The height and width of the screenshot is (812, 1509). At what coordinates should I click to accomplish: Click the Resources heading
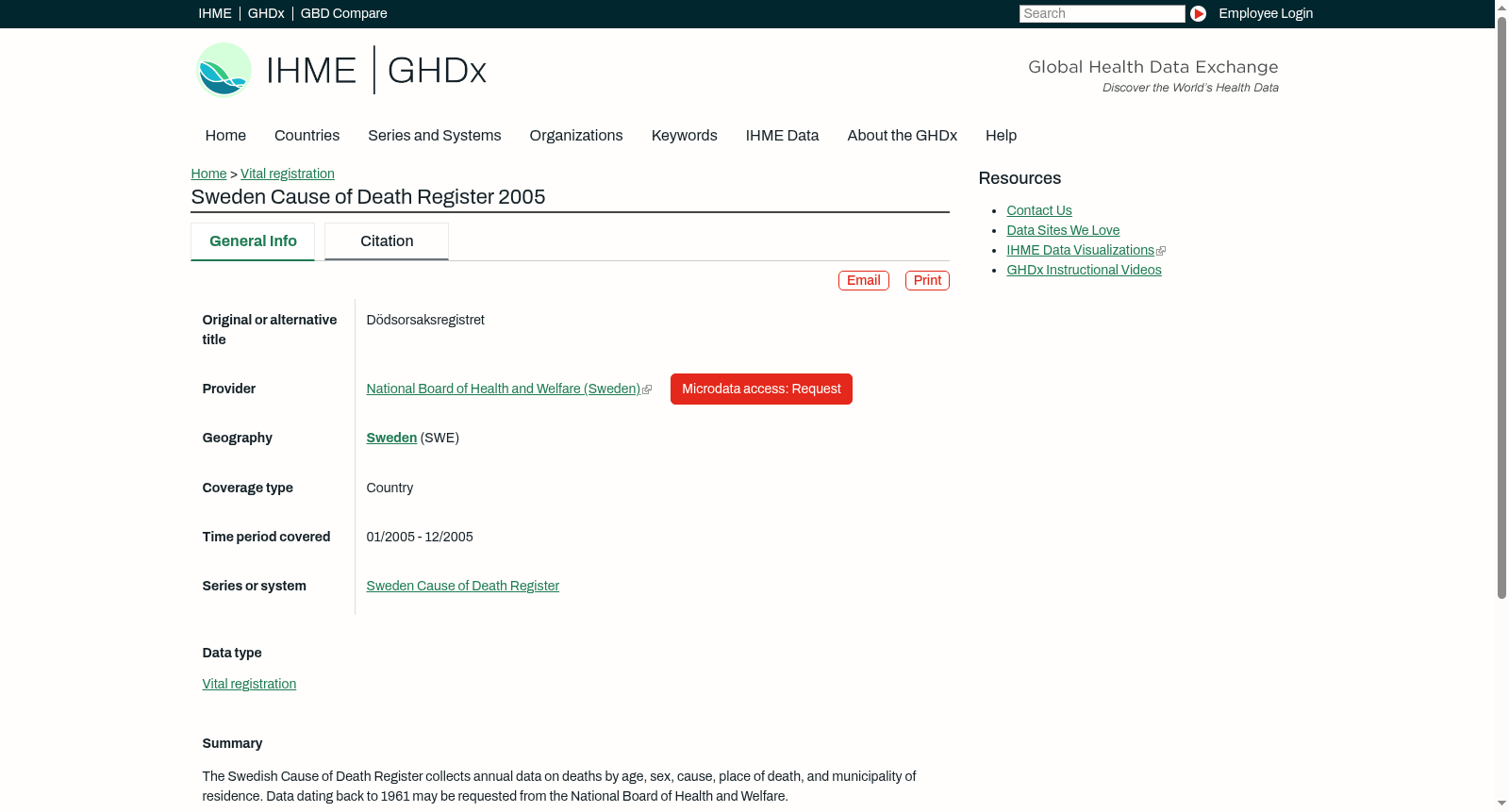[x=1020, y=178]
